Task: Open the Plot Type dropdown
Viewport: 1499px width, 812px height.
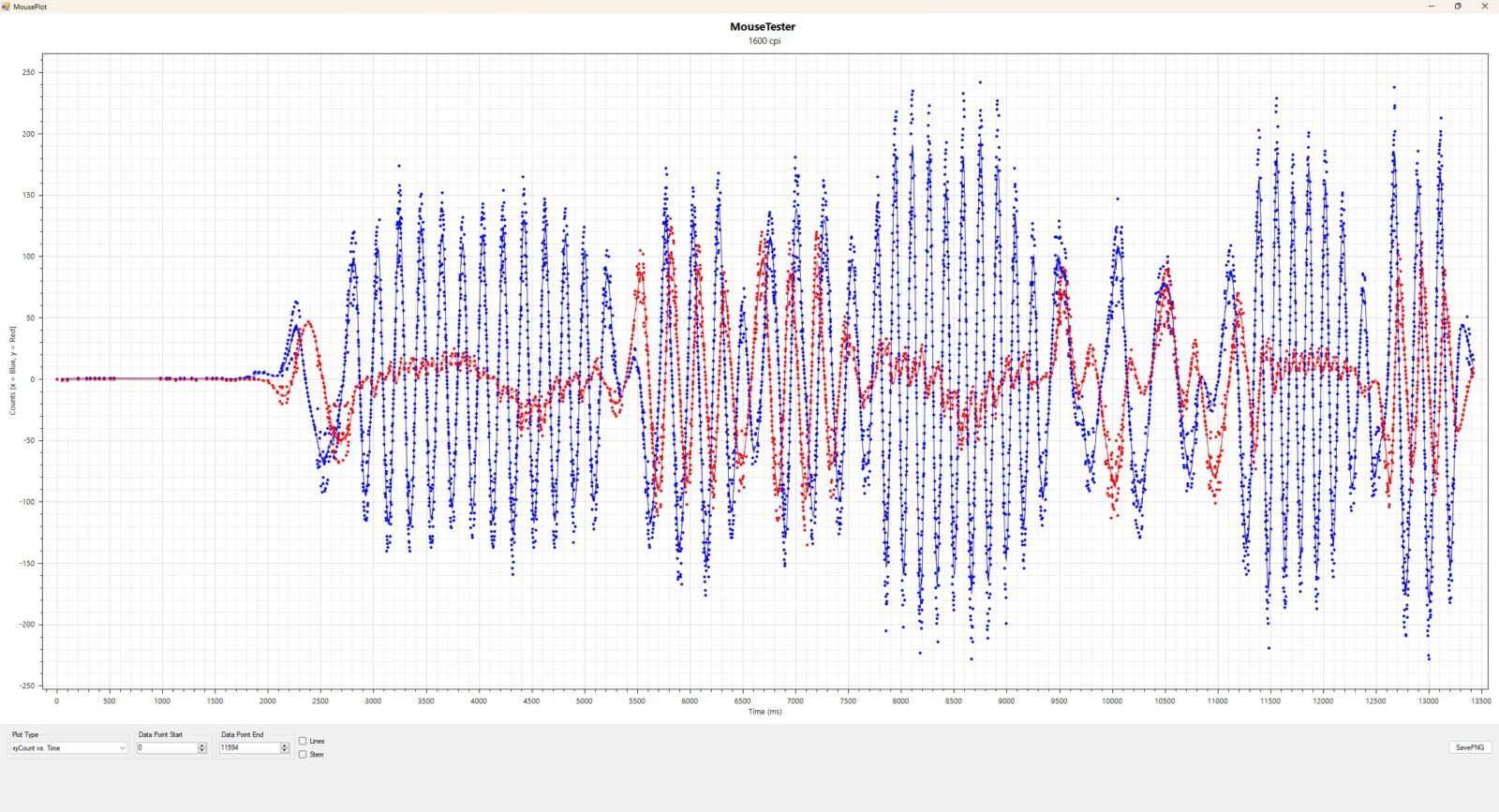Action: [x=68, y=748]
